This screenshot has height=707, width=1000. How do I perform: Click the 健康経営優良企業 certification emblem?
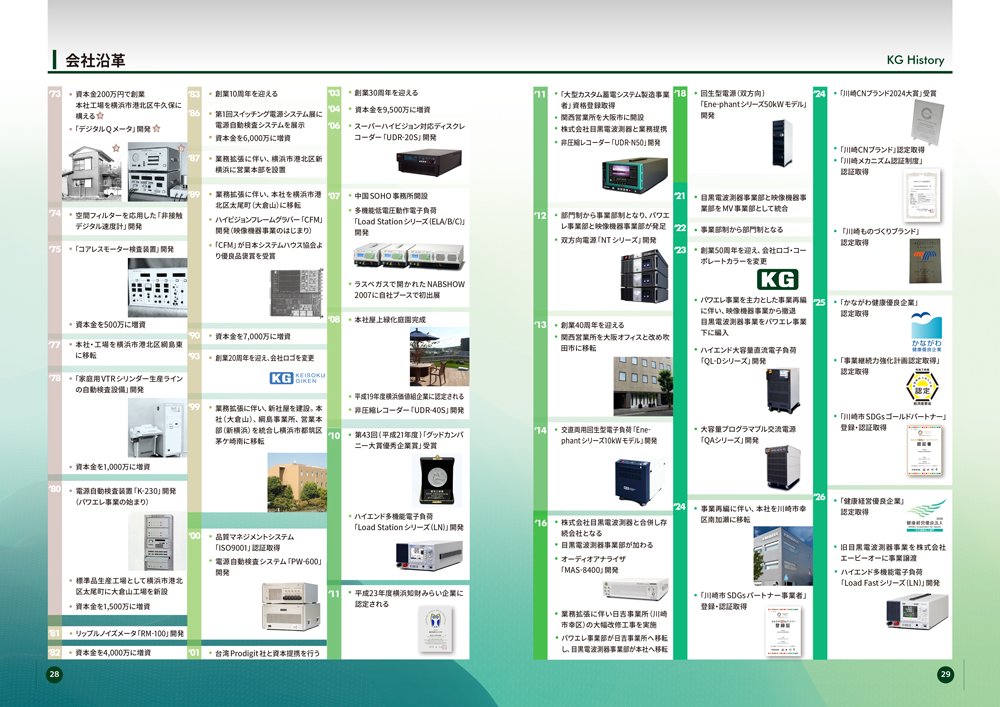[x=924, y=513]
